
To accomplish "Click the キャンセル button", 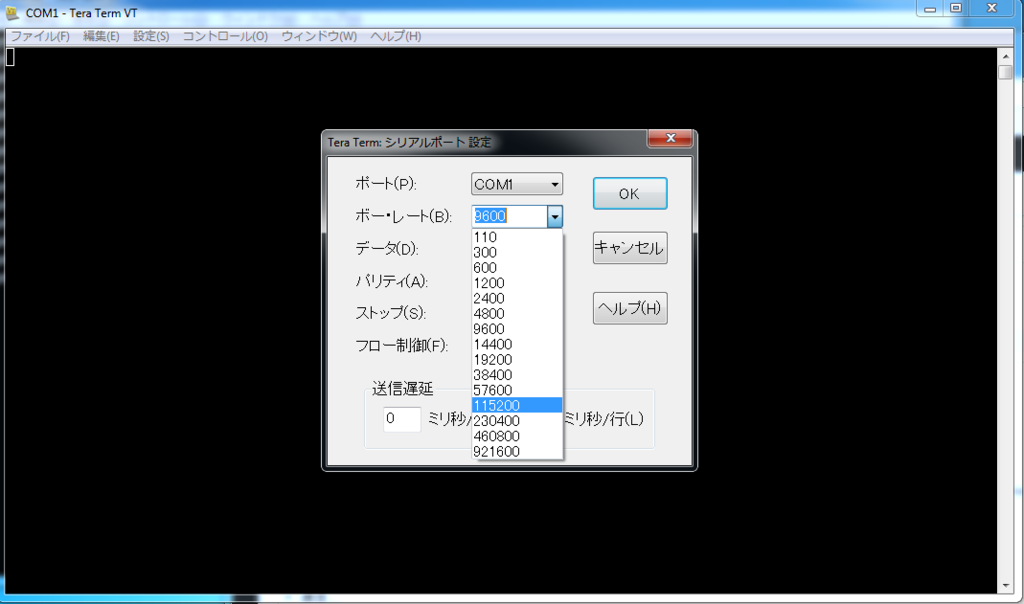I will pyautogui.click(x=630, y=247).
